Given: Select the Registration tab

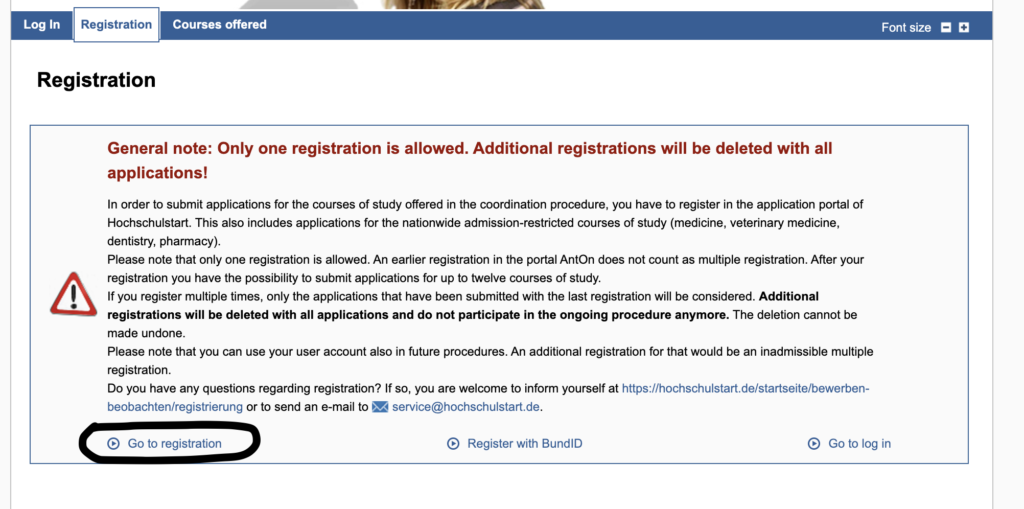Looking at the screenshot, I should click(x=116, y=25).
